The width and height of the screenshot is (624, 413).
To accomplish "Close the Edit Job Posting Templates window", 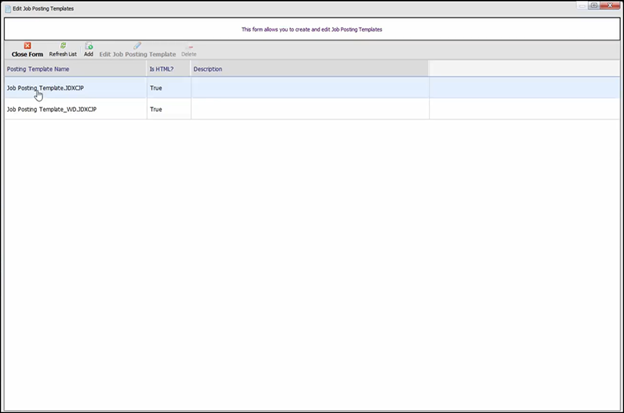I will [609, 6].
